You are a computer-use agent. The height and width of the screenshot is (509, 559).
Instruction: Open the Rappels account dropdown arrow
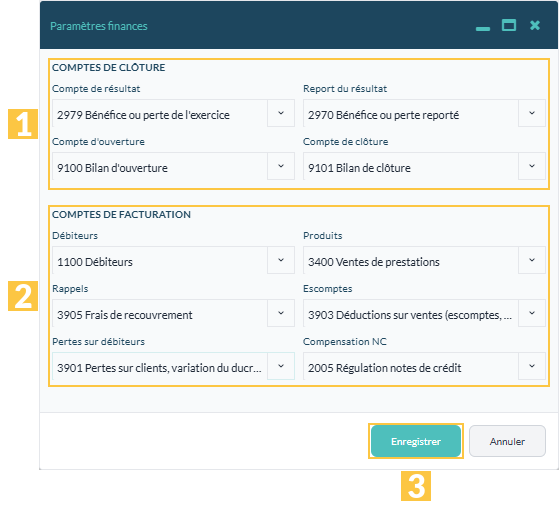click(x=281, y=313)
